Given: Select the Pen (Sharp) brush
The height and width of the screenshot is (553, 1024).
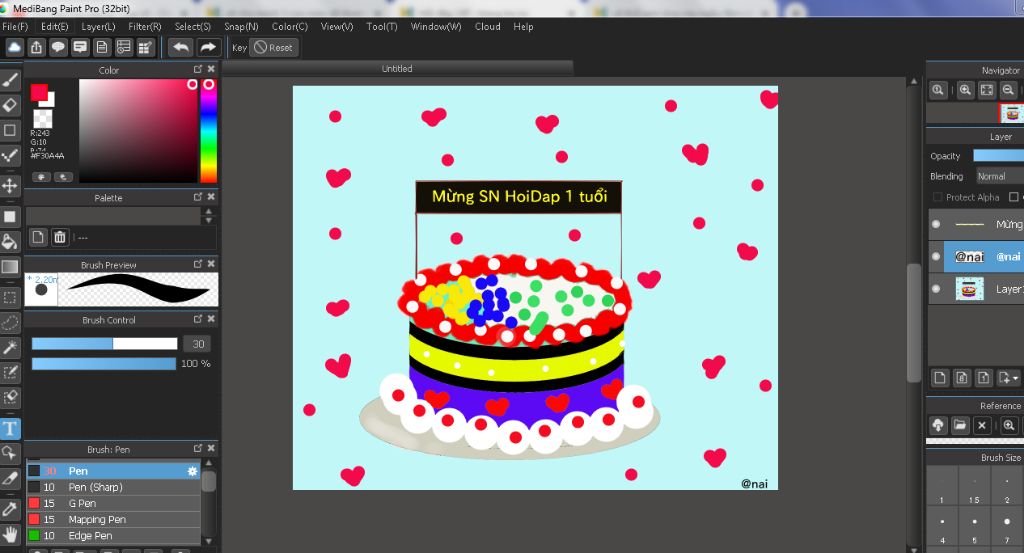Looking at the screenshot, I should click(x=114, y=487).
